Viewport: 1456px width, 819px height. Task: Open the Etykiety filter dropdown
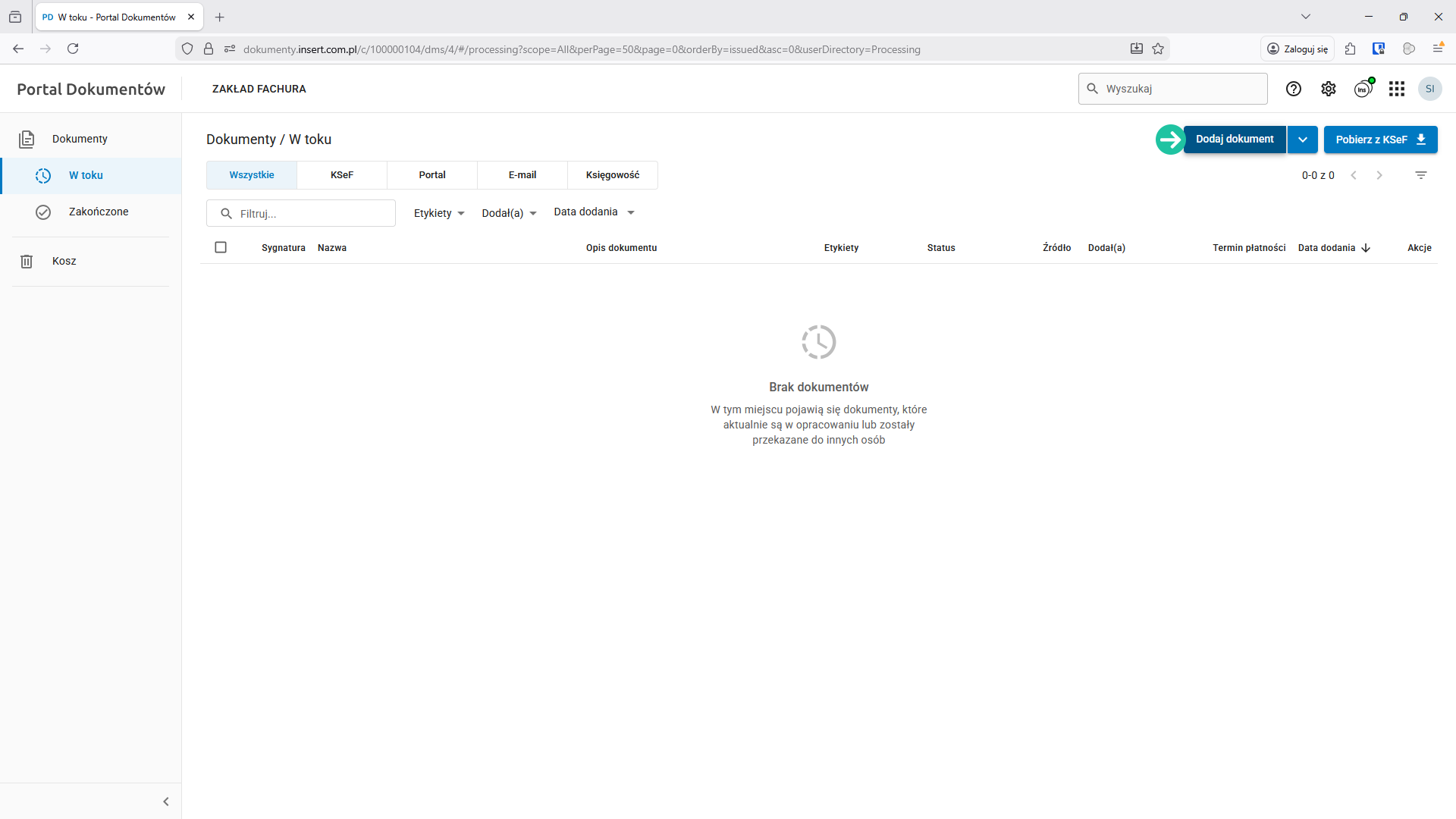point(439,213)
